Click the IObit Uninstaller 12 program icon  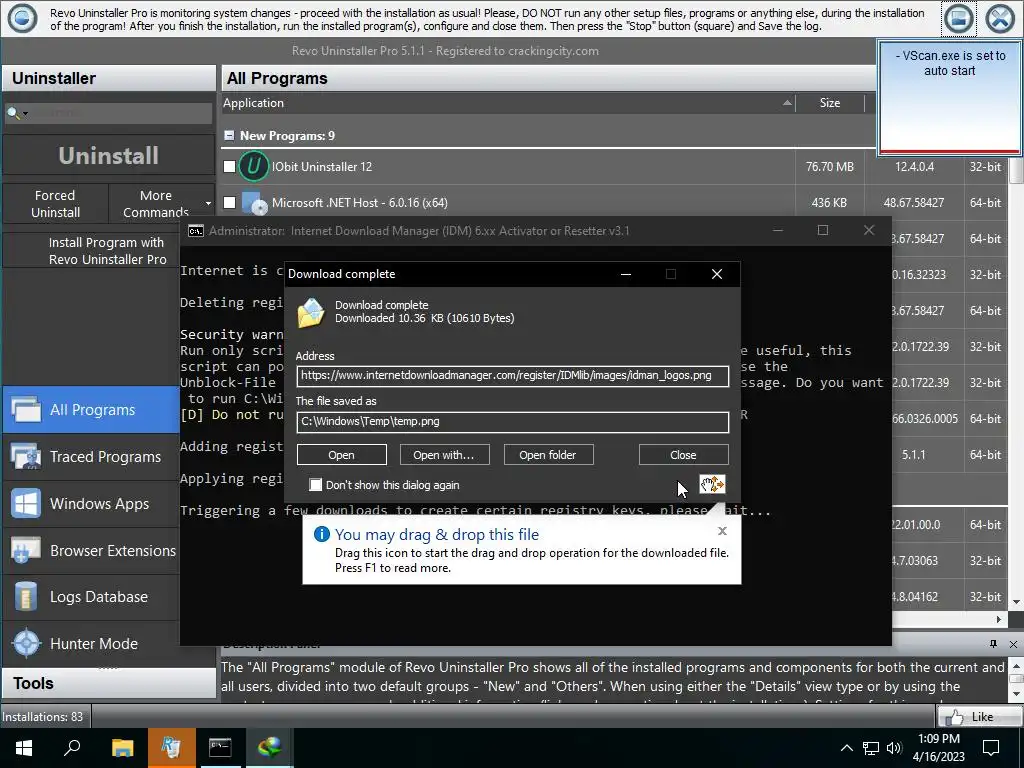(x=253, y=167)
